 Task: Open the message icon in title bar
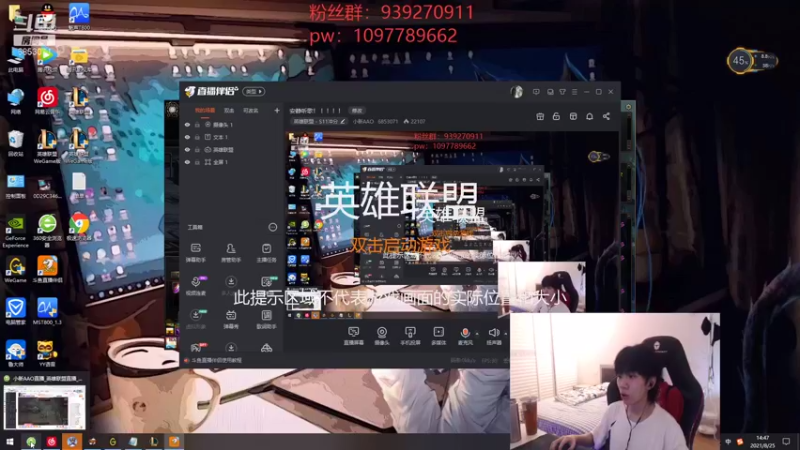536,92
